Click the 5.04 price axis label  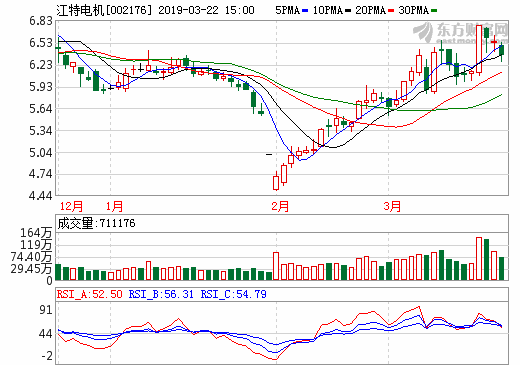[41, 153]
